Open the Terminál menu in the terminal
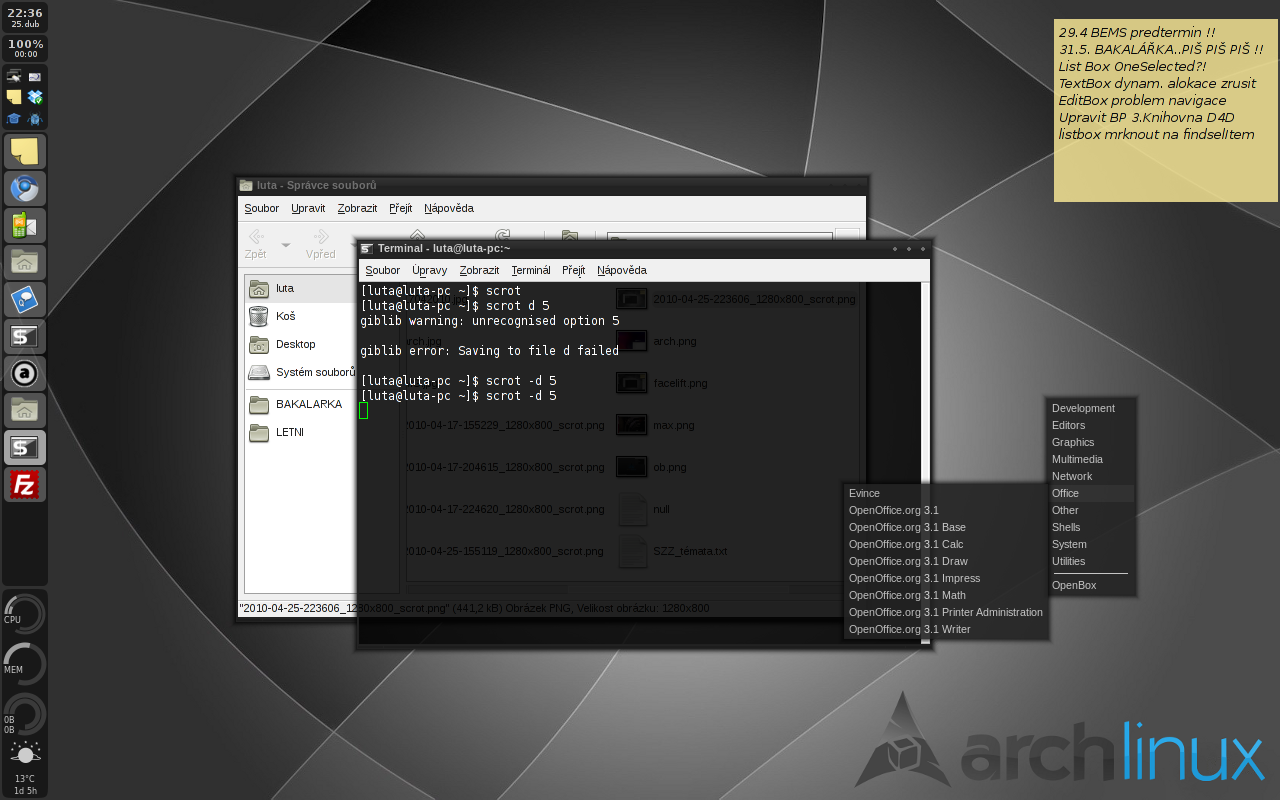This screenshot has height=800, width=1280. (530, 270)
